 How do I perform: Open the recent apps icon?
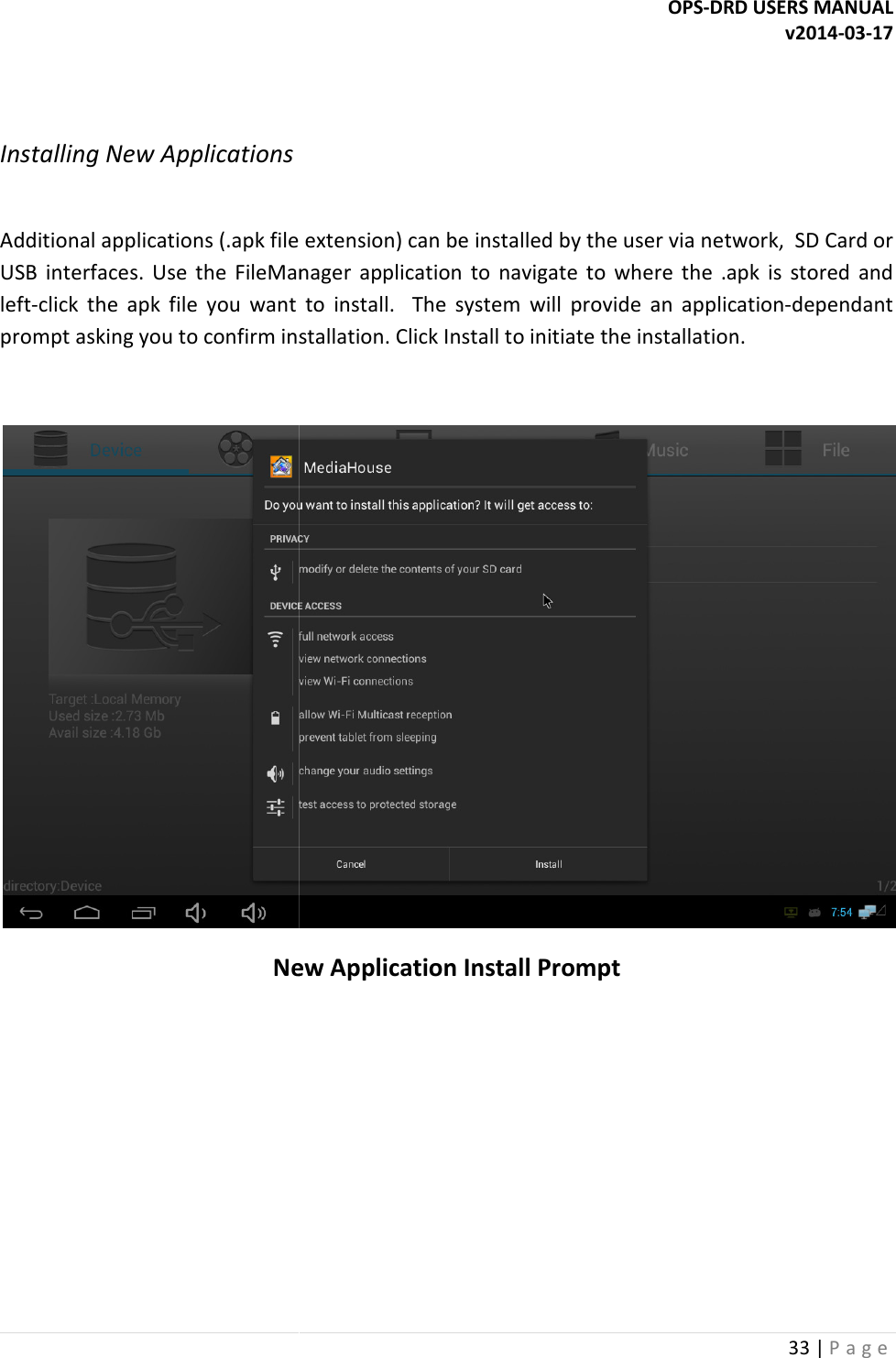click(143, 912)
